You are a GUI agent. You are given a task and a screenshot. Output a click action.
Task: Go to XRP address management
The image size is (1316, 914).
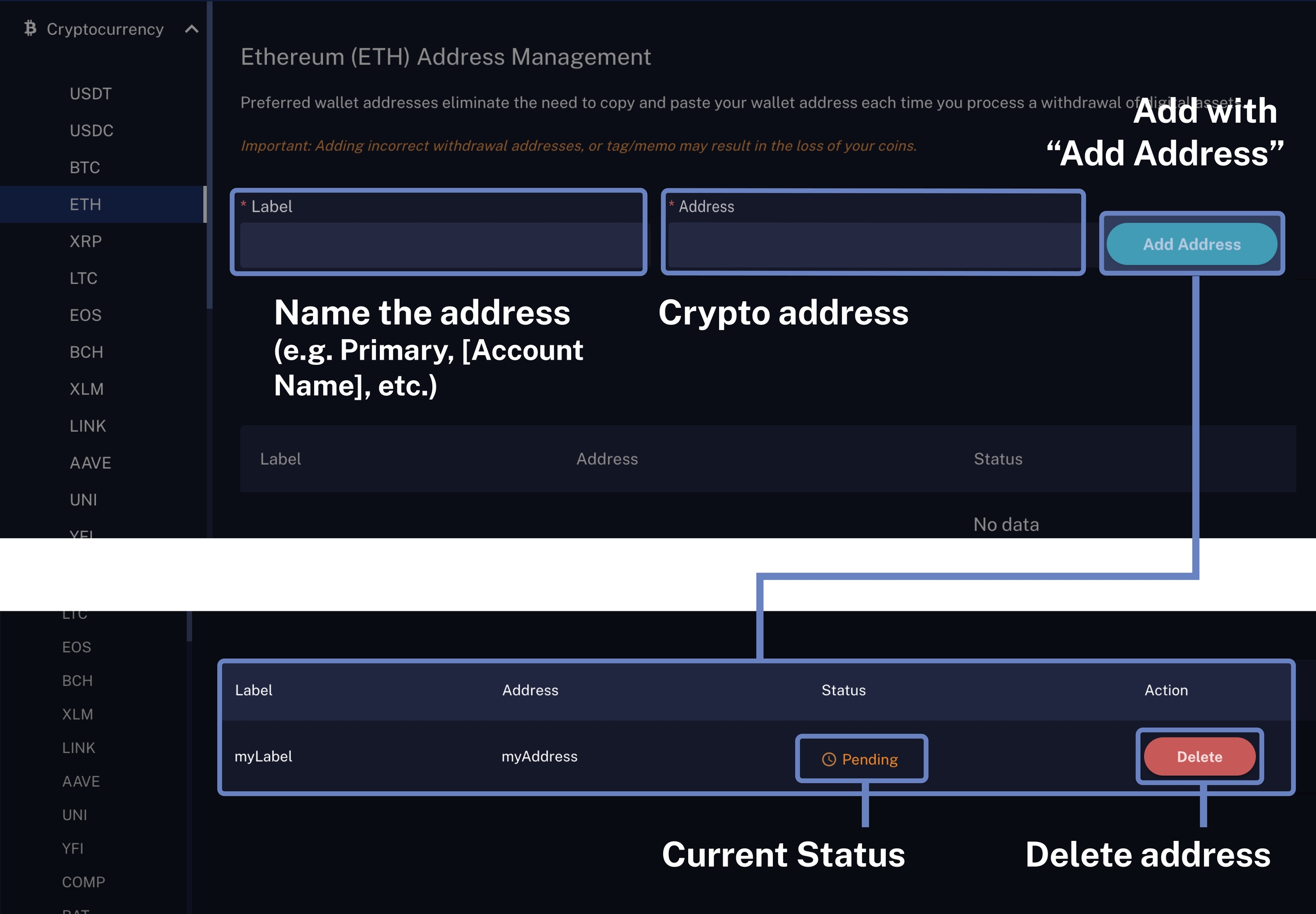[85, 241]
